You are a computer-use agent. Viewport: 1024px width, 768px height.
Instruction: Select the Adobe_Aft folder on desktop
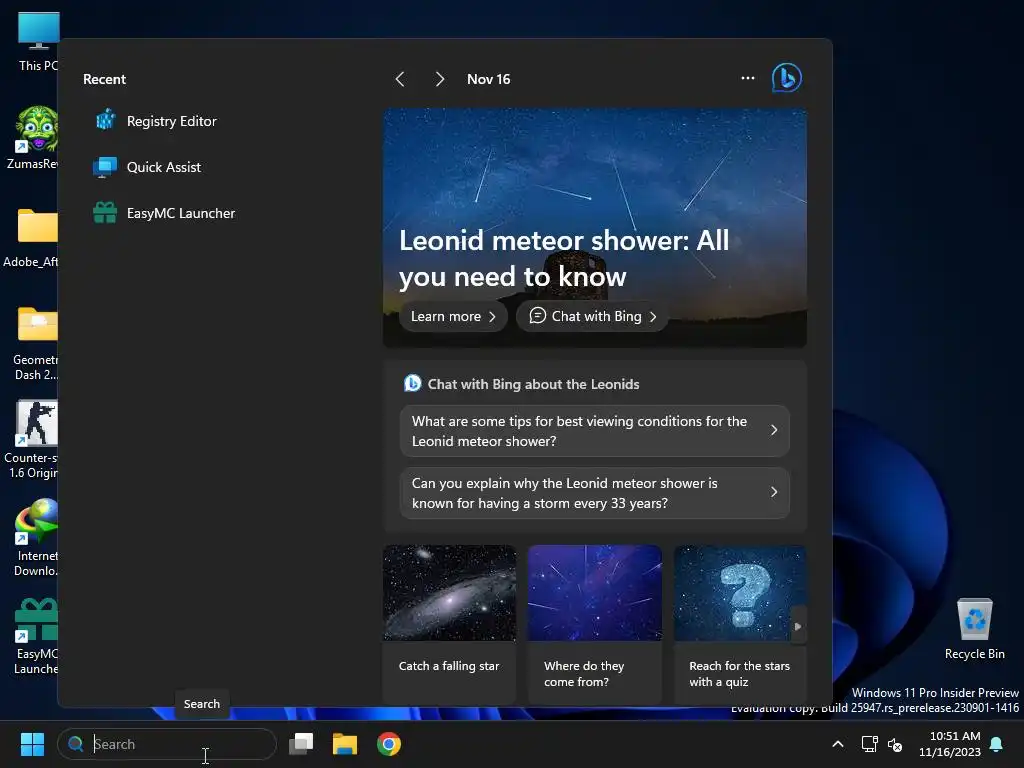31,238
